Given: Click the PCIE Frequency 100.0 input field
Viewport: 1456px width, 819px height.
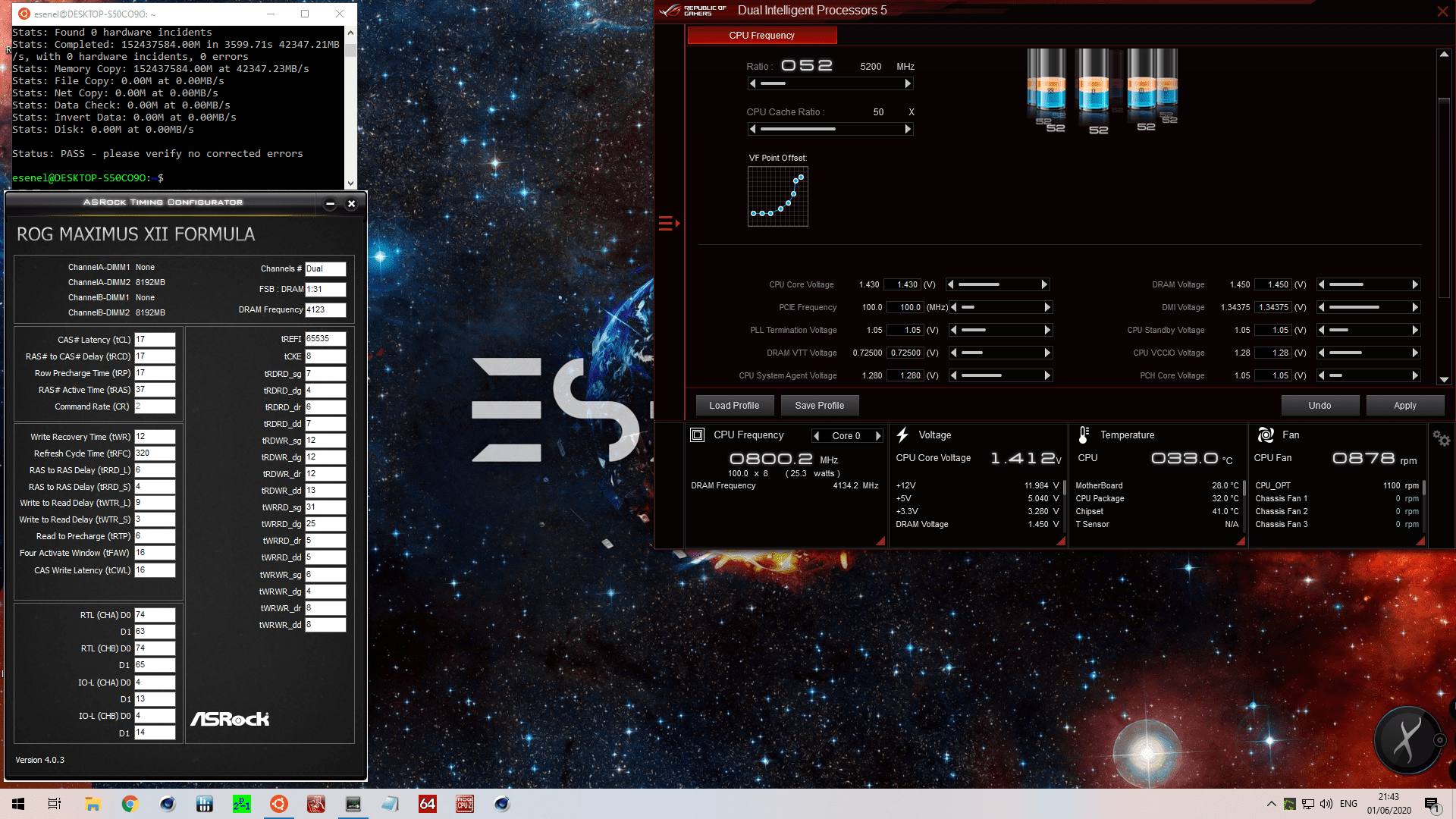Looking at the screenshot, I should point(906,307).
